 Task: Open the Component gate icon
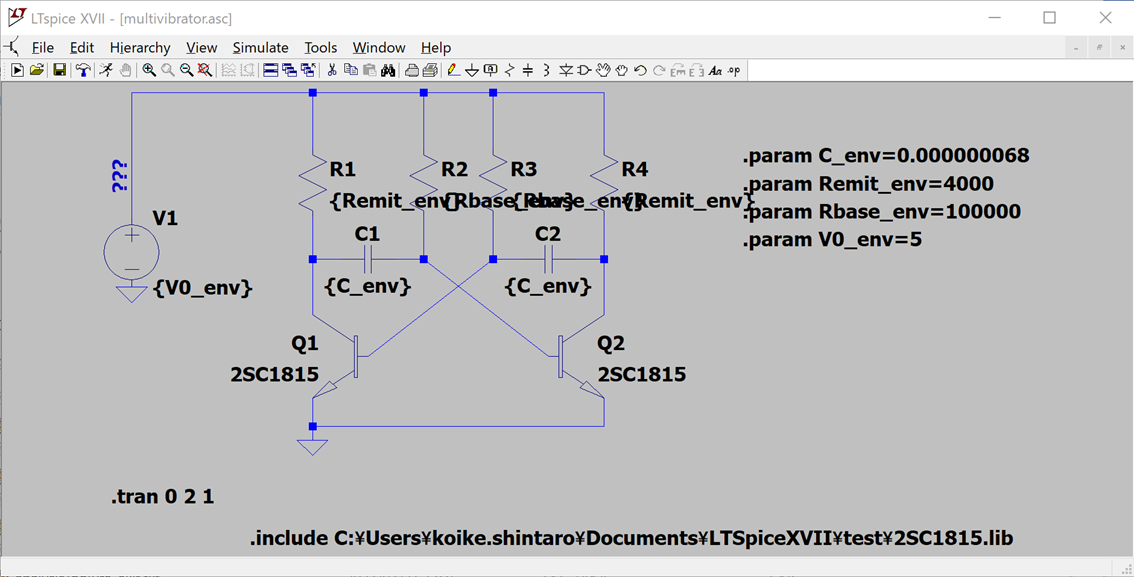(584, 70)
